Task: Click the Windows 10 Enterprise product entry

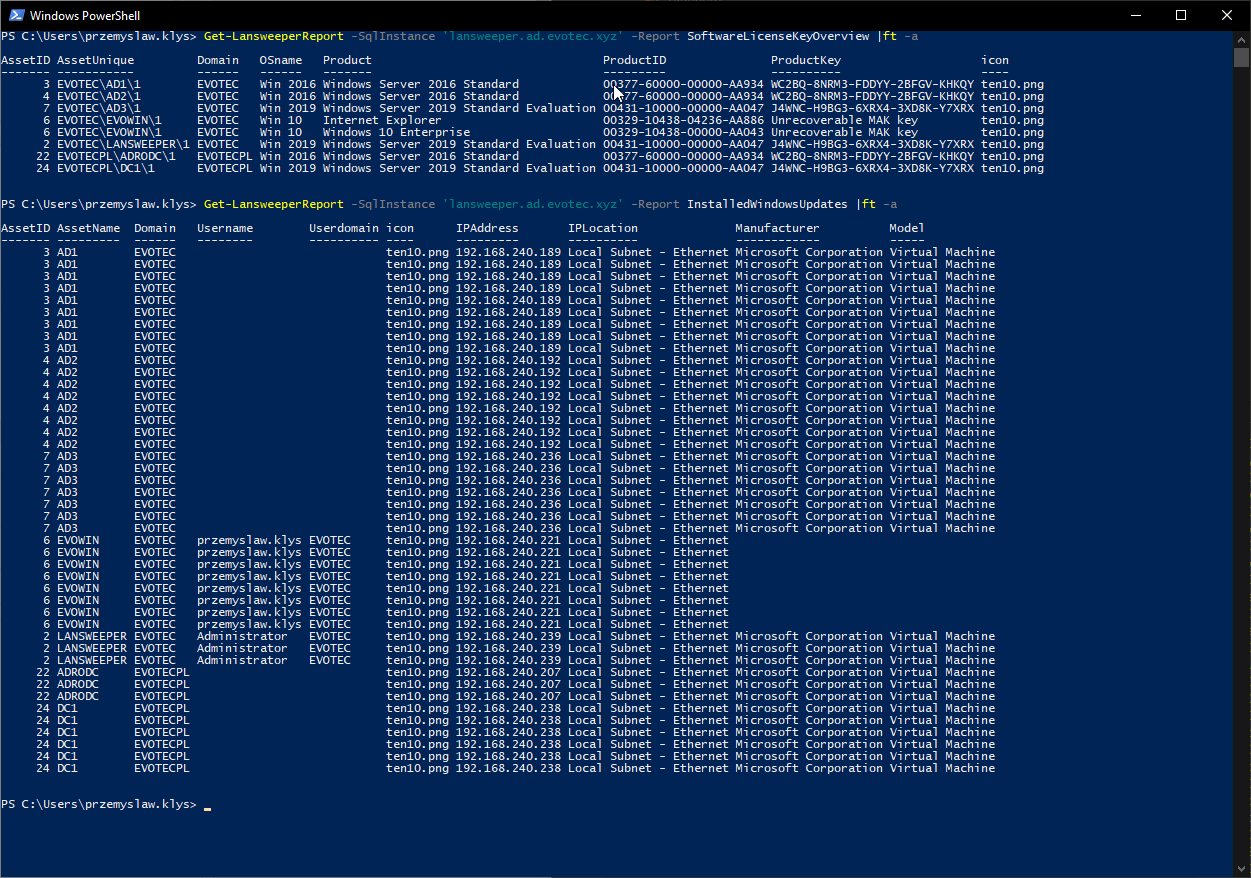Action: (395, 132)
